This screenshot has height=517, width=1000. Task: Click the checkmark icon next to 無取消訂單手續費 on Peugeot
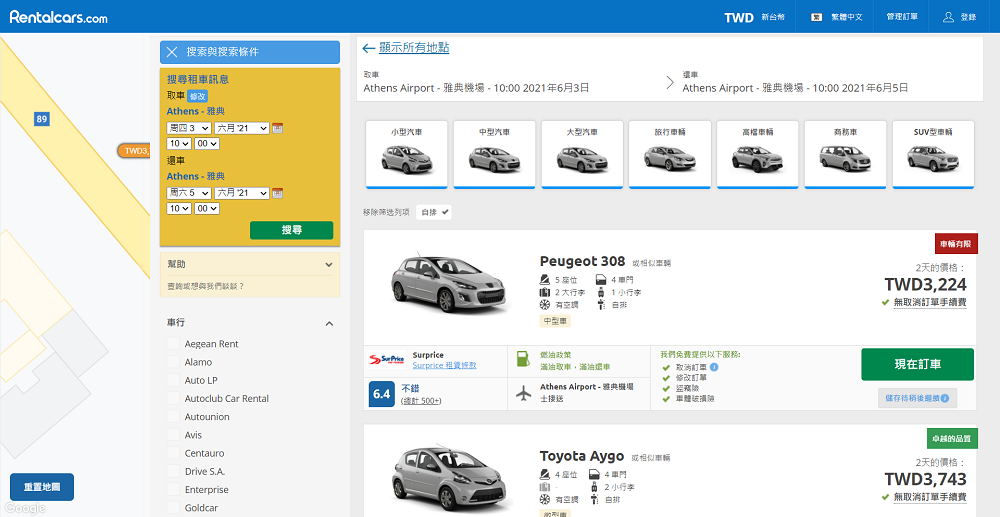(x=885, y=302)
